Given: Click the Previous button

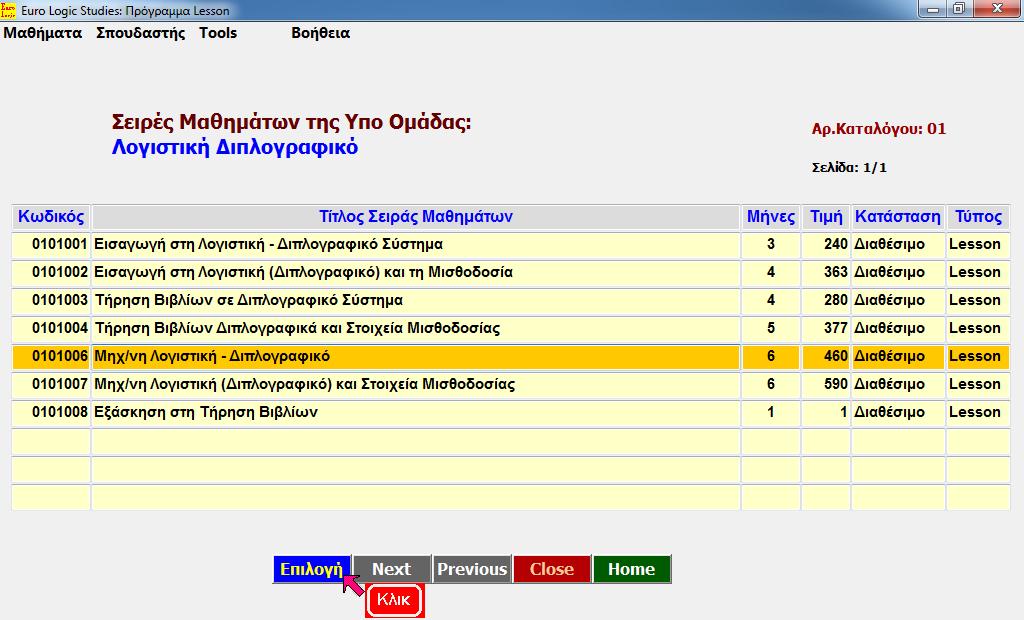Looking at the screenshot, I should point(471,568).
